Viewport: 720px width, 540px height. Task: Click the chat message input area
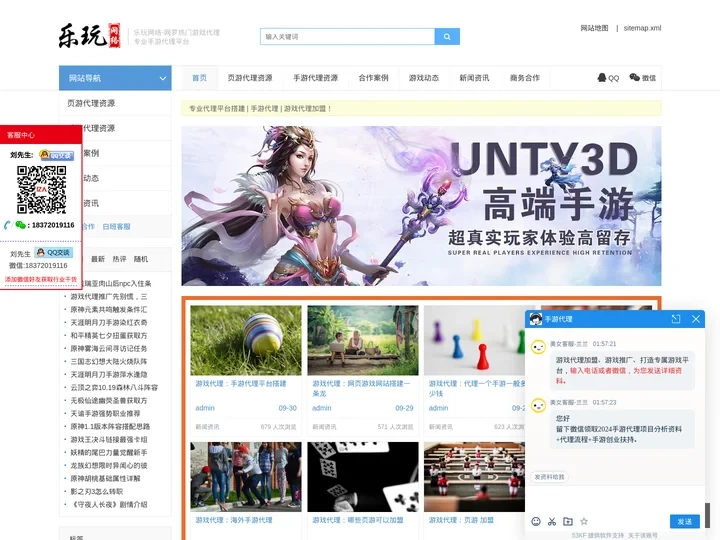pyautogui.click(x=614, y=499)
